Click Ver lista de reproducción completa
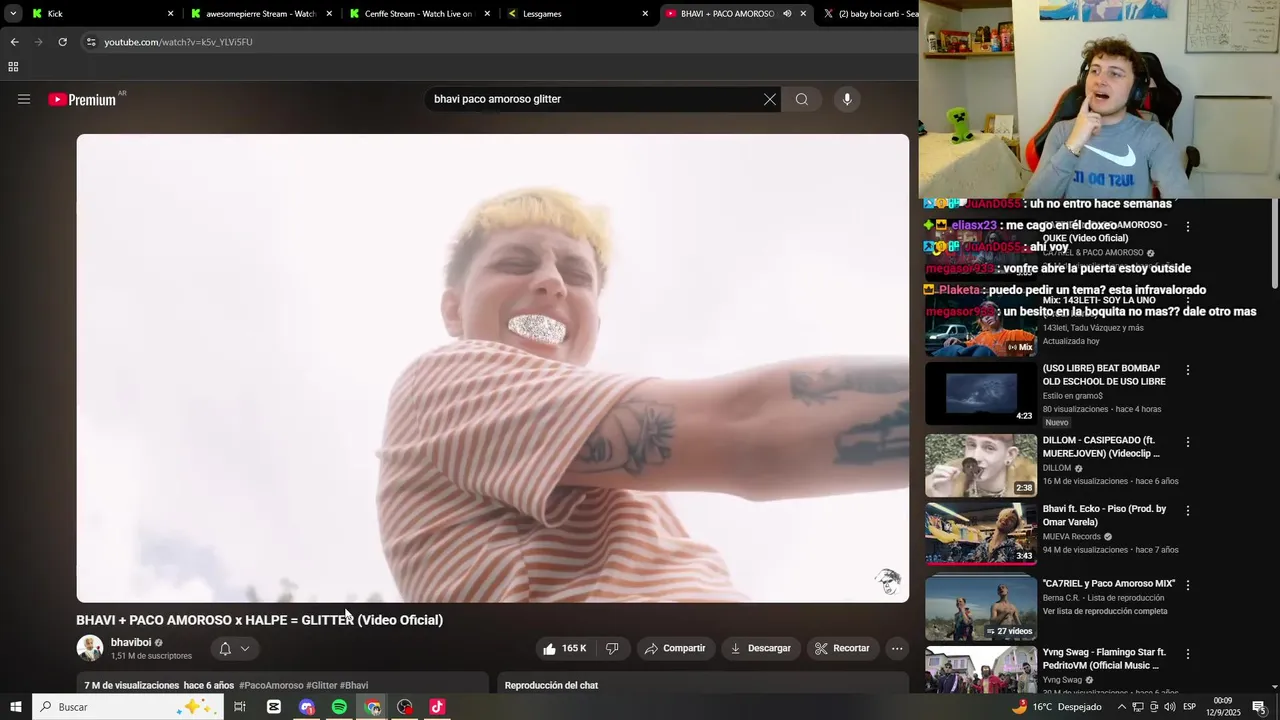1280x720 pixels. (x=1105, y=611)
